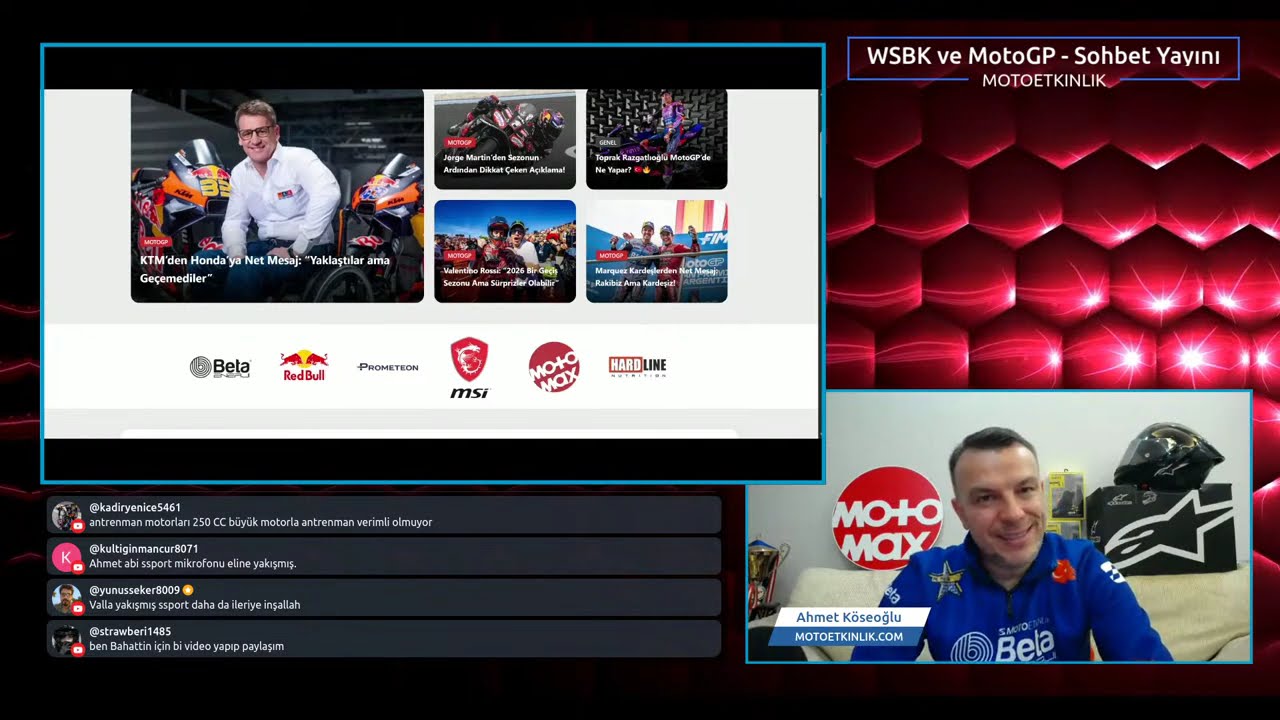Click the white card below the sponsor logos

coord(429,434)
